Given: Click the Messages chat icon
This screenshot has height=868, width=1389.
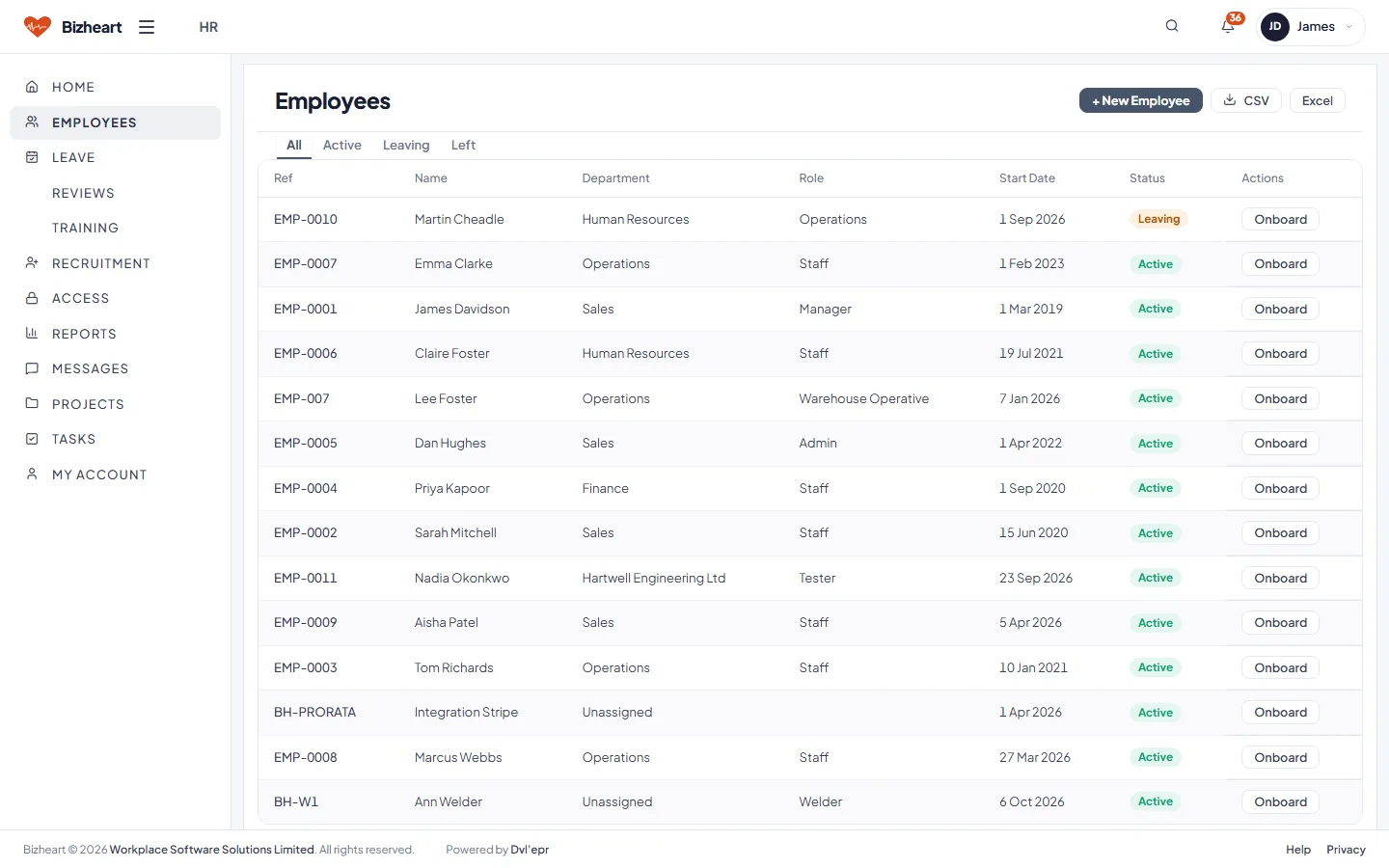Looking at the screenshot, I should [32, 368].
